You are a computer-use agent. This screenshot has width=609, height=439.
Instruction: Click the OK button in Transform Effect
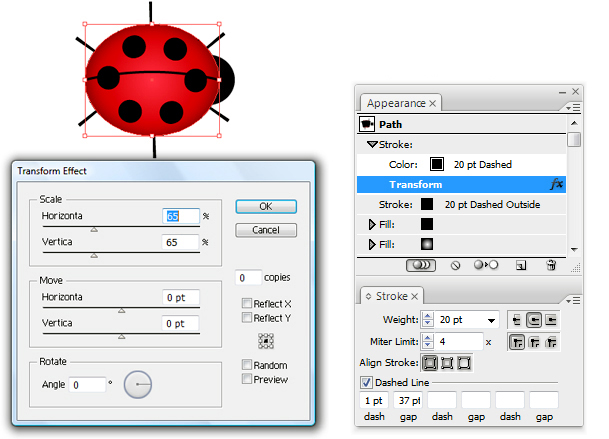266,206
